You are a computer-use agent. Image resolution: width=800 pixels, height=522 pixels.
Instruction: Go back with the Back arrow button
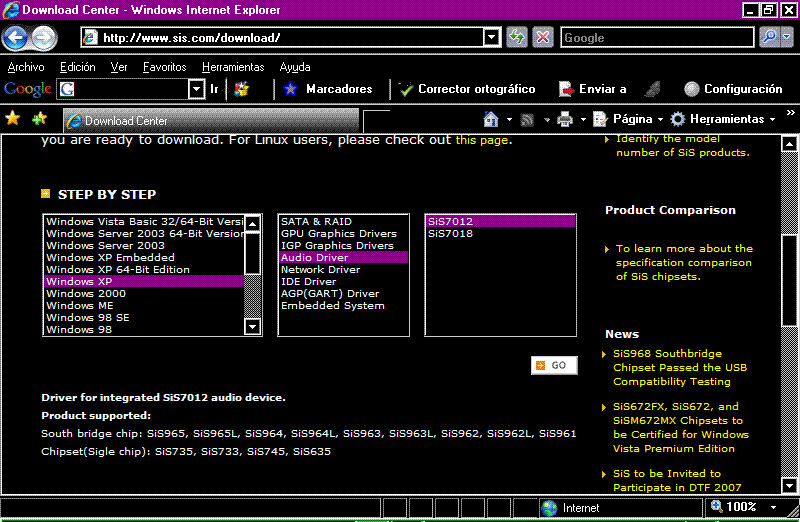point(15,37)
